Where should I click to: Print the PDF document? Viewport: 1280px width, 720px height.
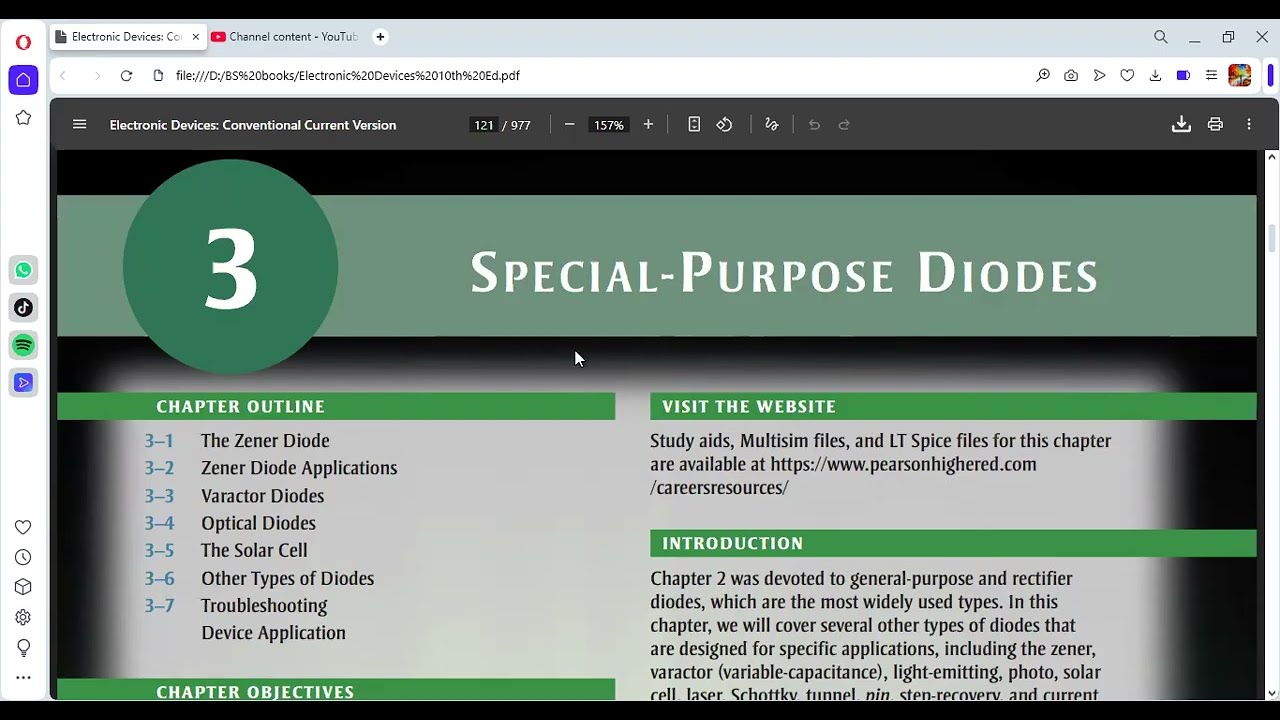[1215, 125]
